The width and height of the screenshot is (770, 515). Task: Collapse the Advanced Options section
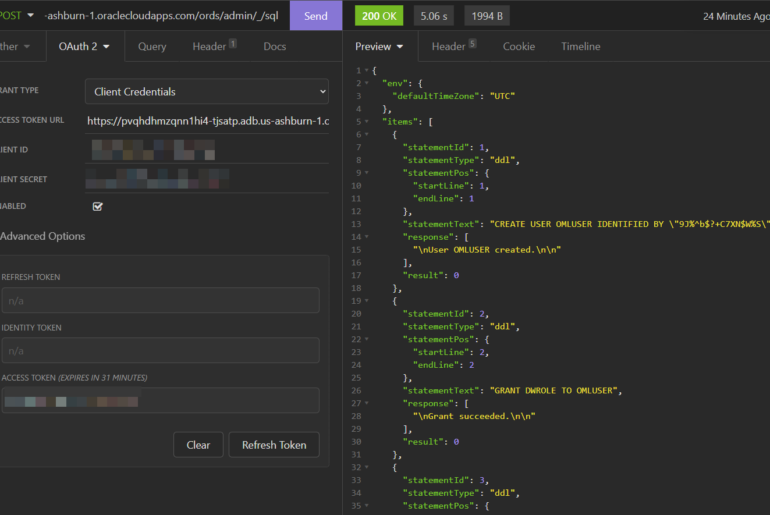[x=43, y=236]
